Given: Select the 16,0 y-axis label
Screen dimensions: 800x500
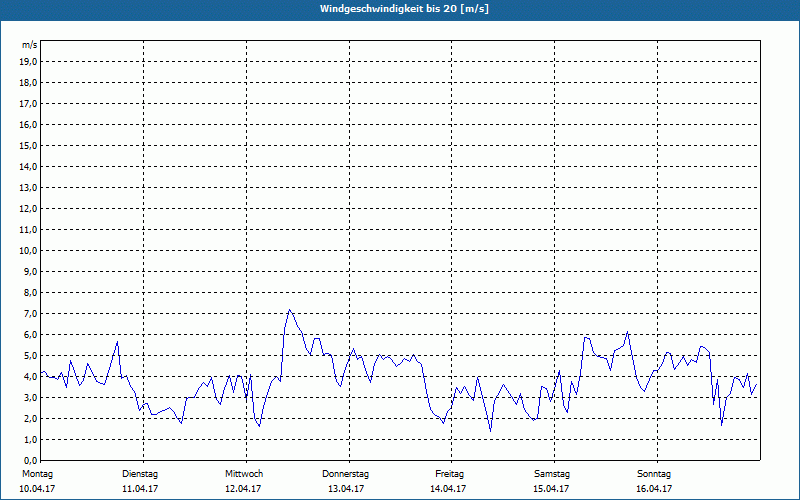Looking at the screenshot, I should pyautogui.click(x=28, y=124).
